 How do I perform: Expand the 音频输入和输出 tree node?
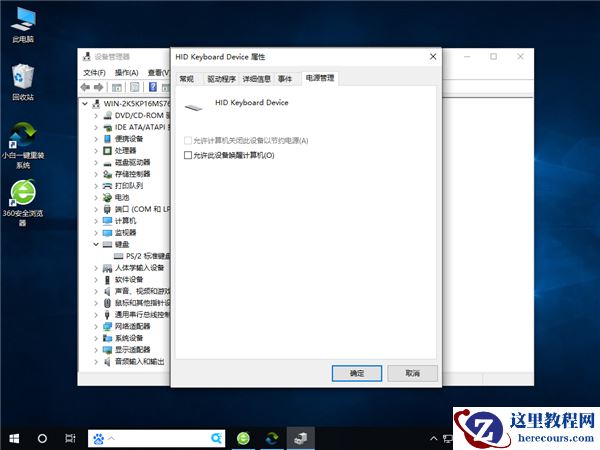(96, 362)
